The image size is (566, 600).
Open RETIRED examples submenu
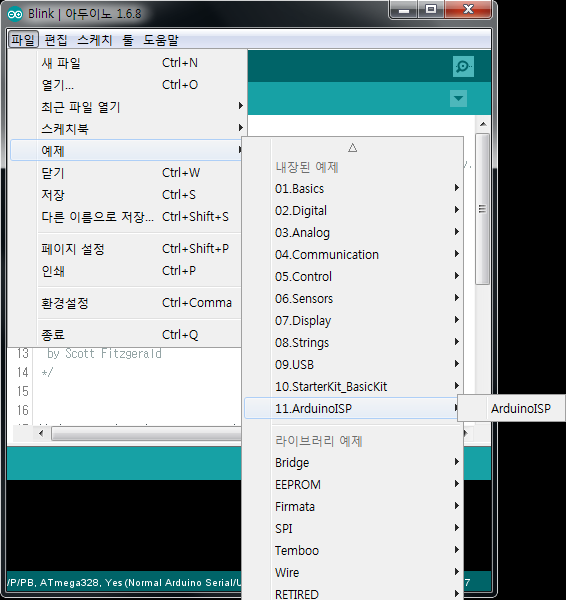pyautogui.click(x=354, y=592)
